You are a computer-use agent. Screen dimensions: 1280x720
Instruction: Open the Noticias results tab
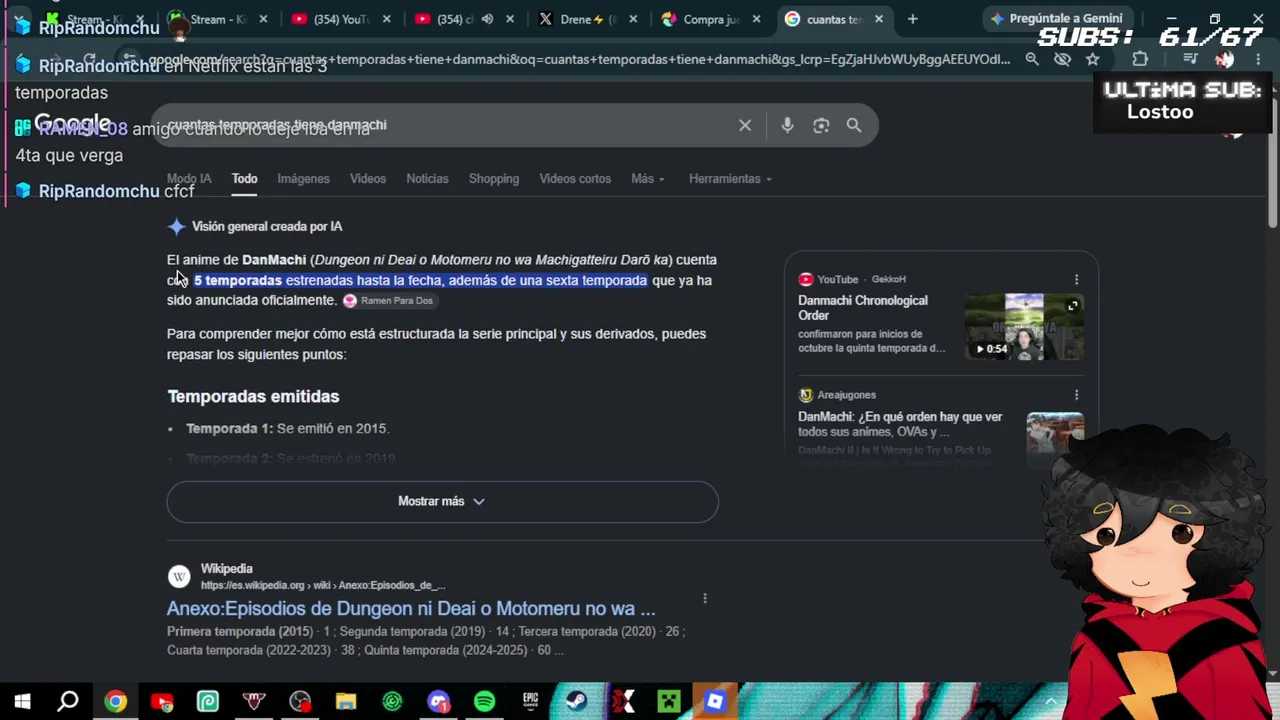[427, 178]
